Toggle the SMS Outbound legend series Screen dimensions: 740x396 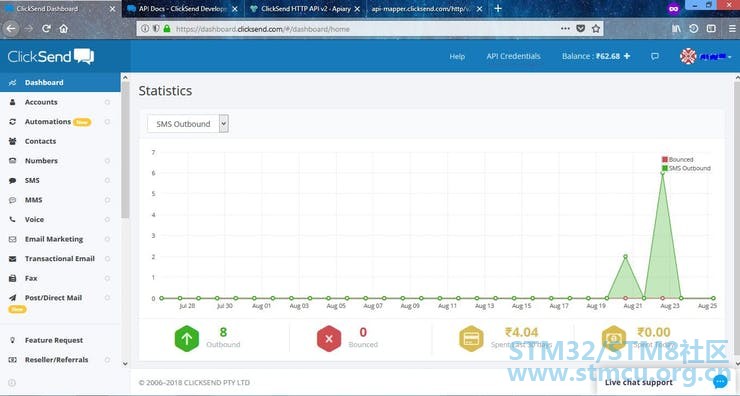[x=686, y=168]
